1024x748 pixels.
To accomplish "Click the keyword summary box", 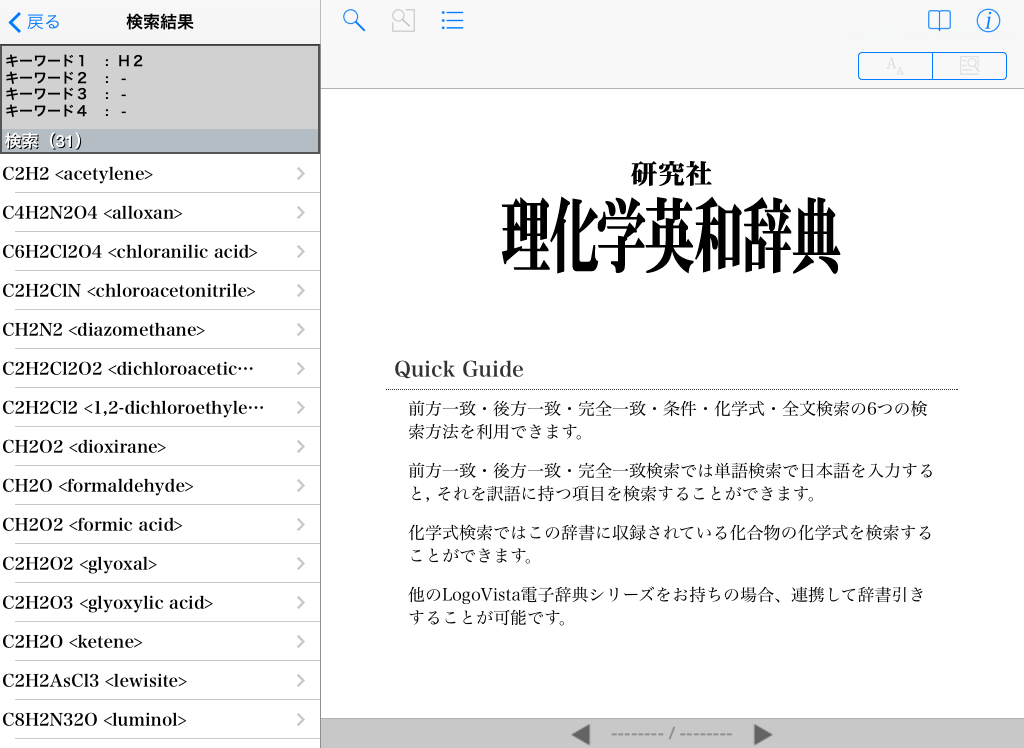I will (160, 88).
